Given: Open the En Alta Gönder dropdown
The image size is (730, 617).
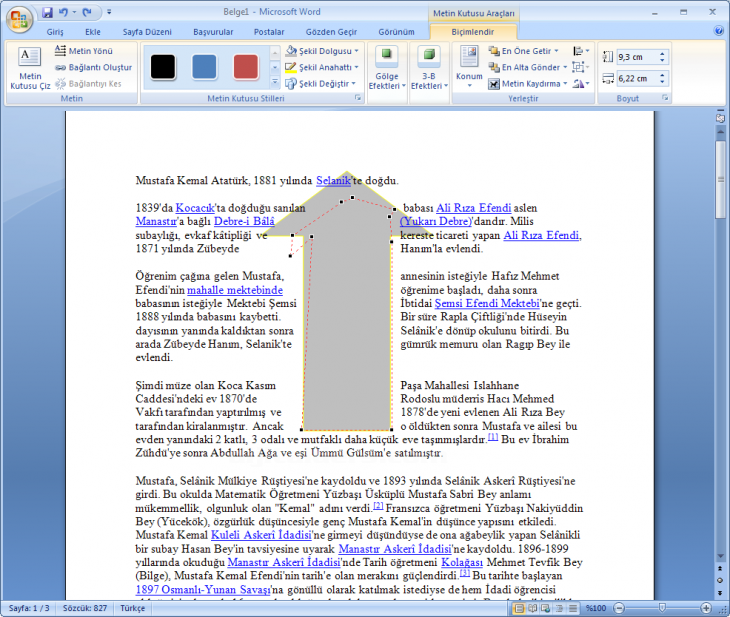Looking at the screenshot, I should (x=527, y=67).
